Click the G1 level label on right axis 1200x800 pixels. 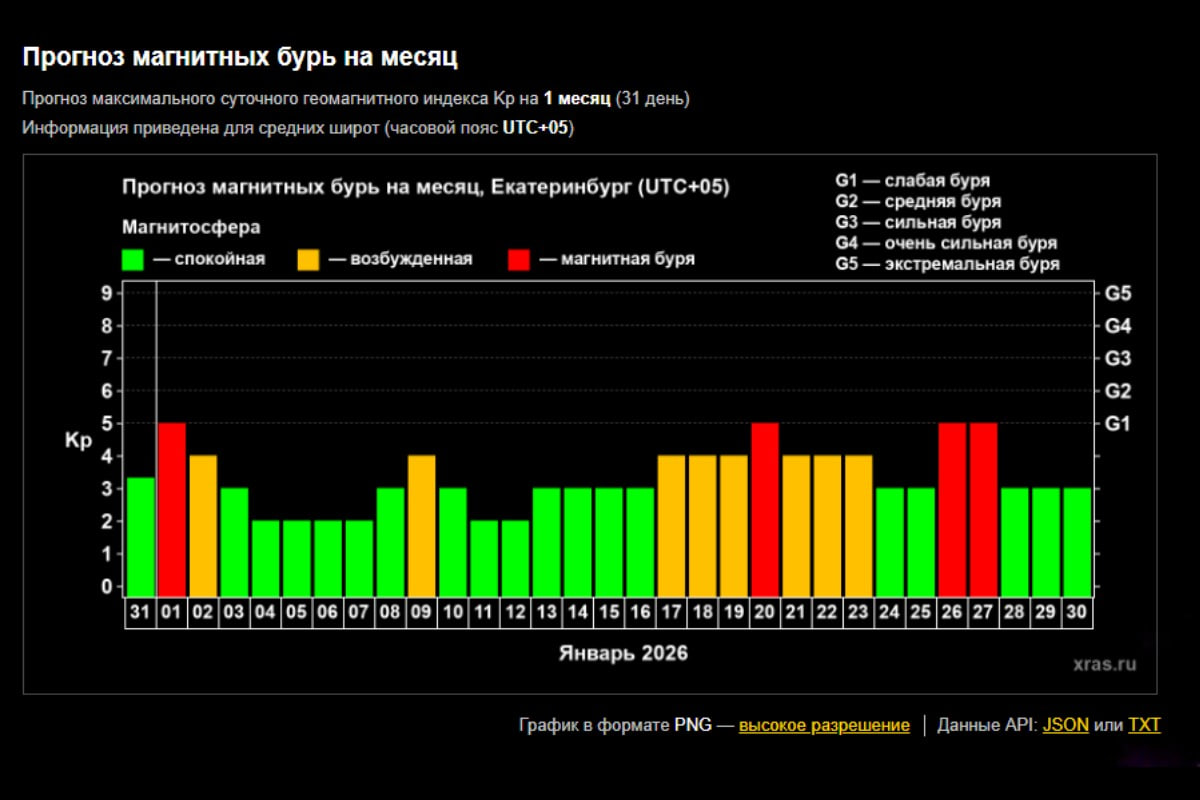coord(1118,424)
